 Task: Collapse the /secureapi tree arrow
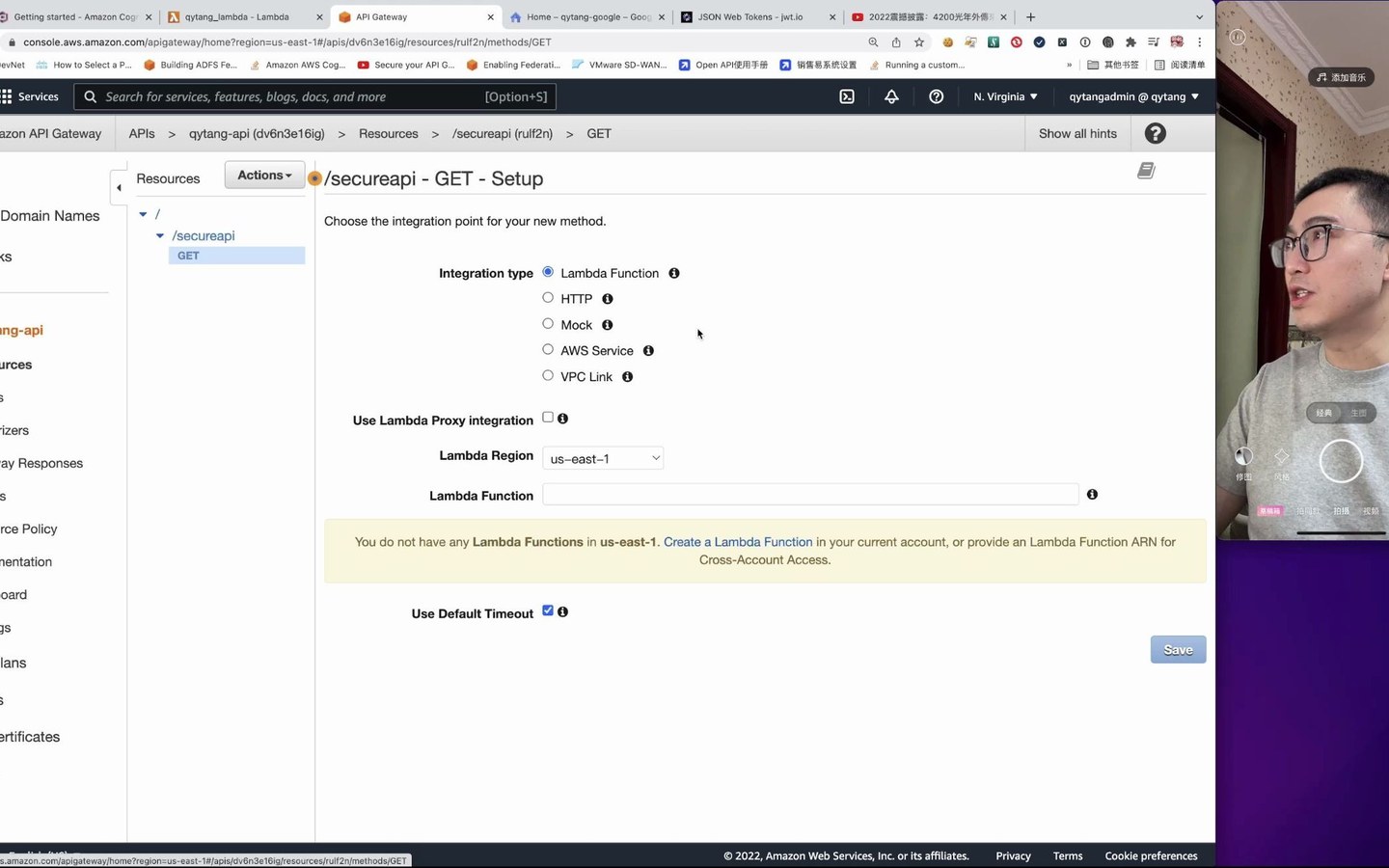click(x=160, y=235)
